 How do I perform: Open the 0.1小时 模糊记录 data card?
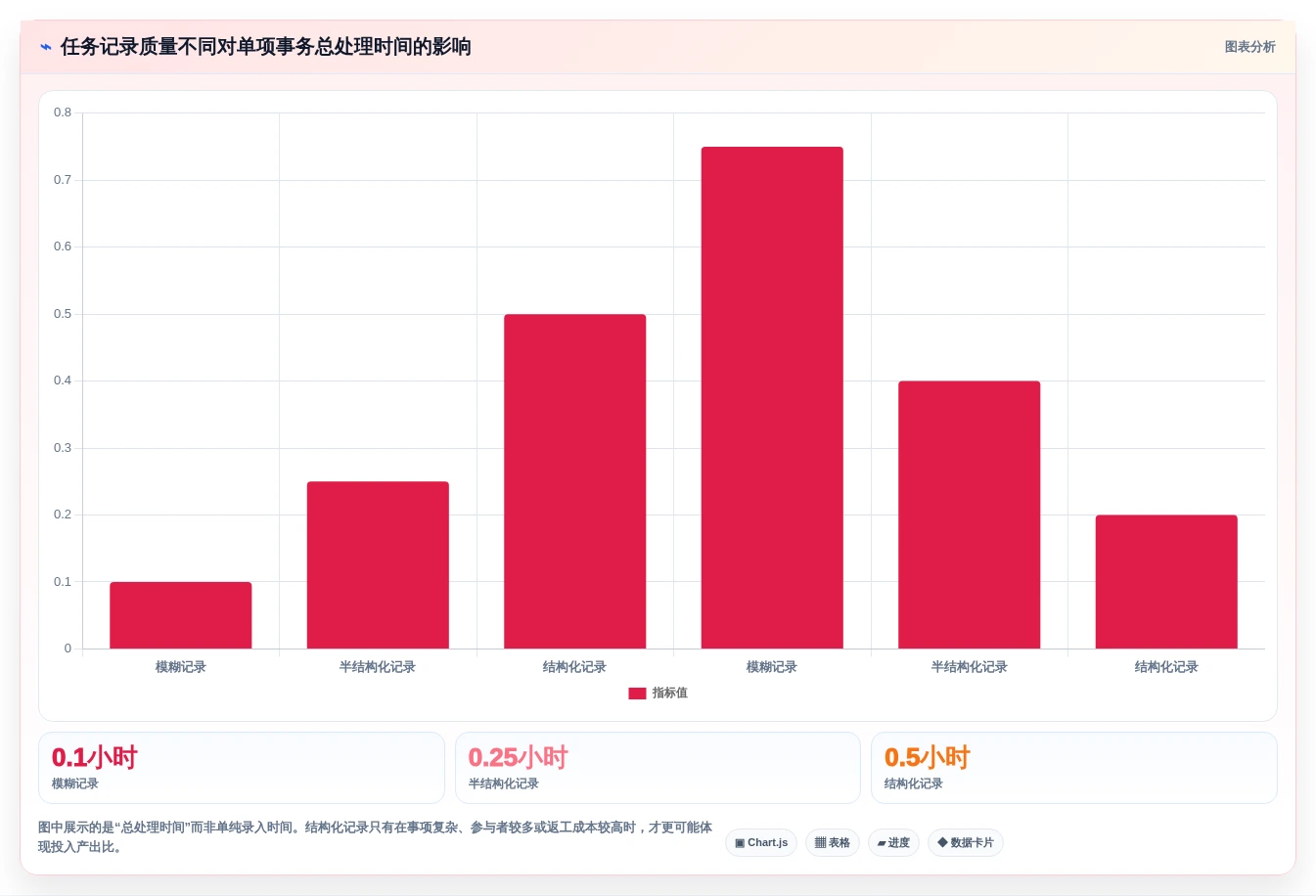point(242,768)
